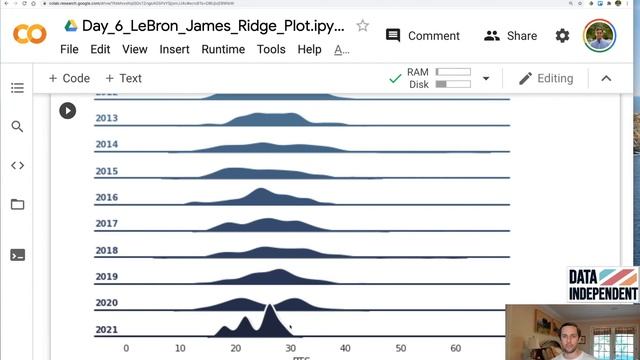640x360 pixels.
Task: Open the Editing mode selector
Action: tap(546, 78)
